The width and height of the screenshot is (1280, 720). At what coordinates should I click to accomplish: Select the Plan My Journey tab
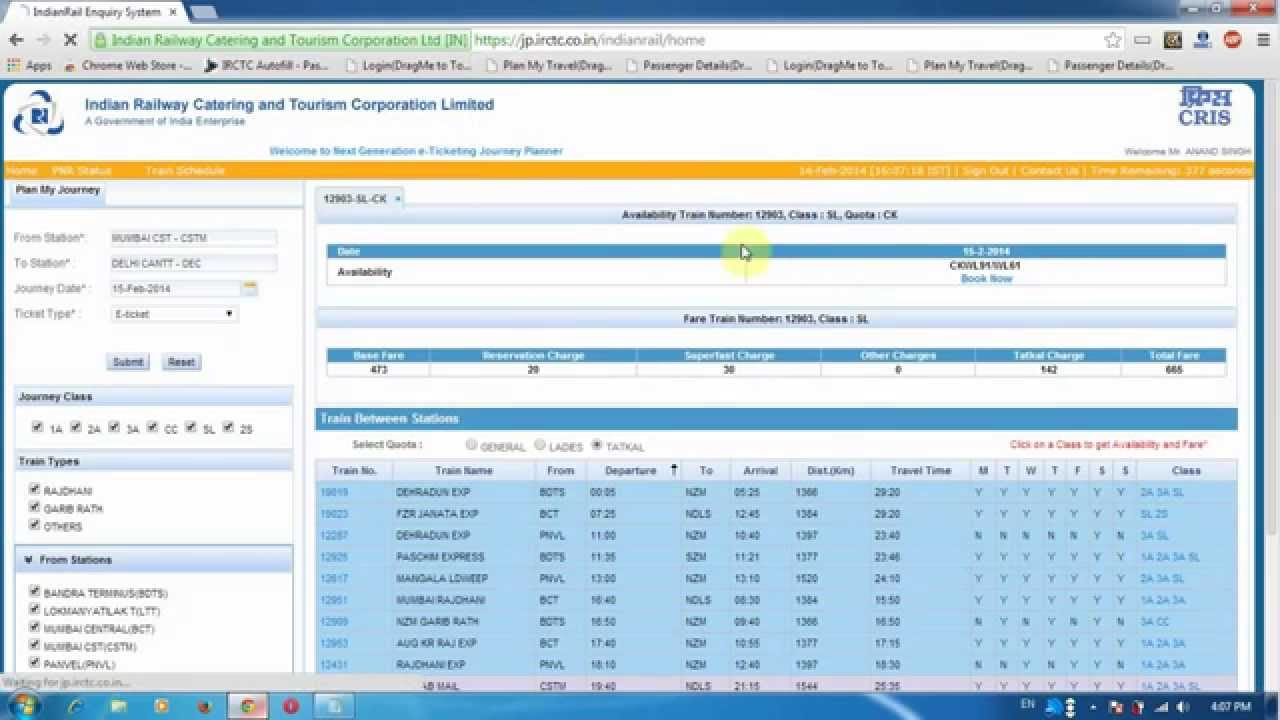pos(57,190)
